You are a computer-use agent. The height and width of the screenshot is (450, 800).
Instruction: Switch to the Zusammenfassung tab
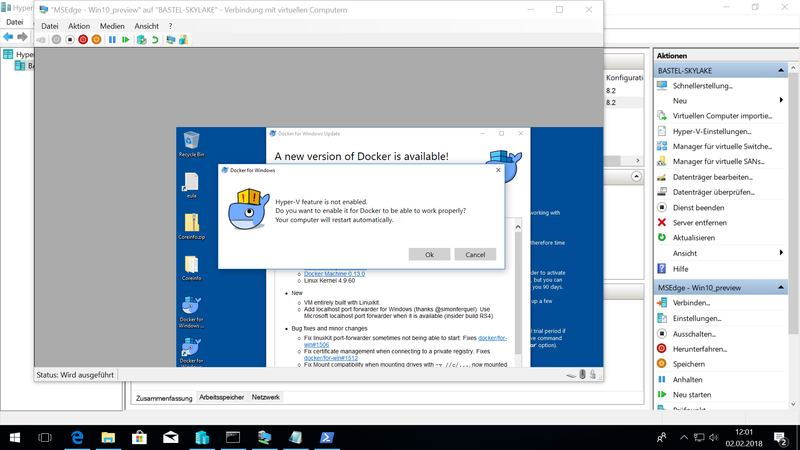coord(164,398)
